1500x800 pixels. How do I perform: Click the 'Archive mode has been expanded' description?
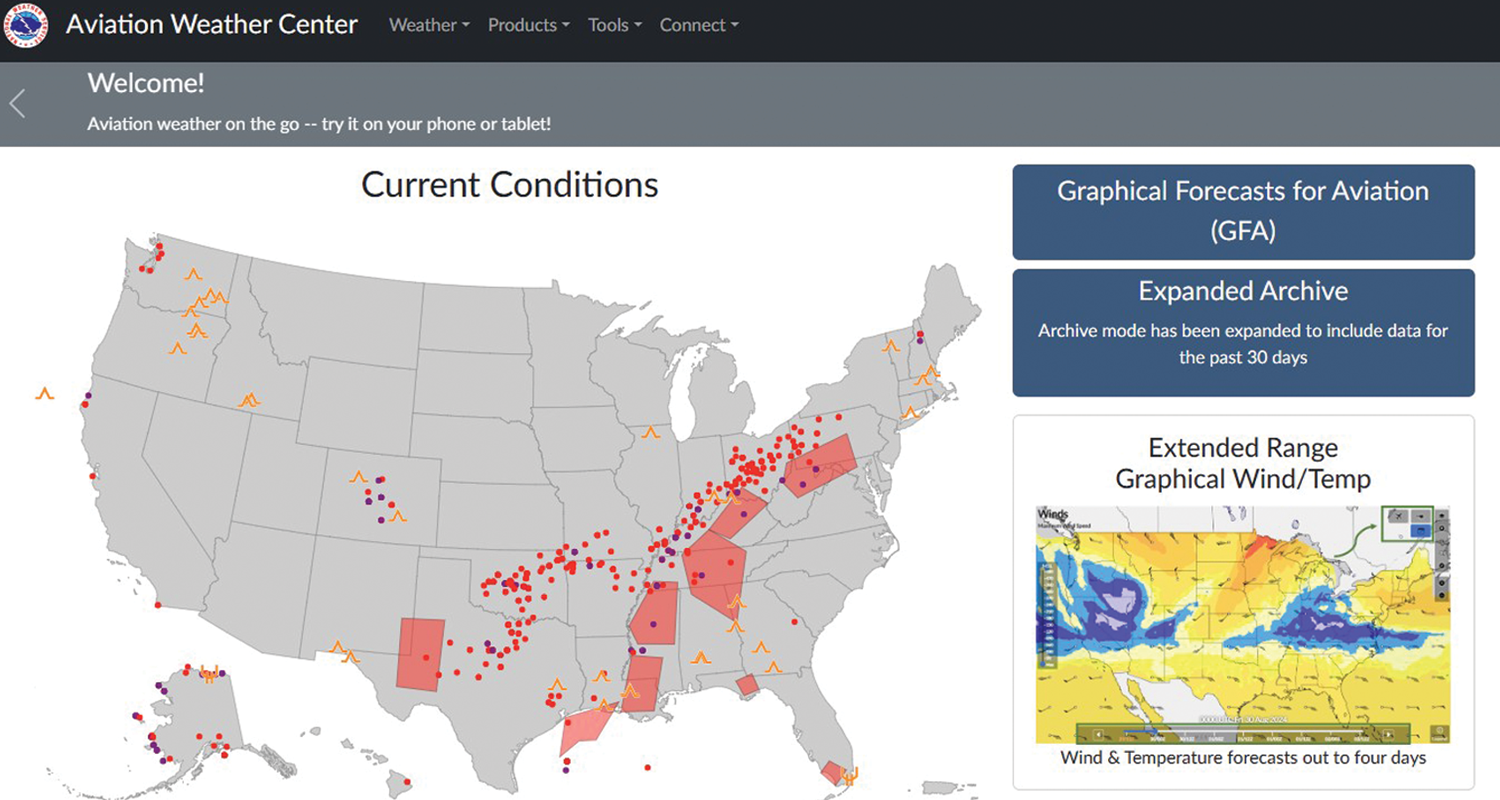tap(1243, 343)
